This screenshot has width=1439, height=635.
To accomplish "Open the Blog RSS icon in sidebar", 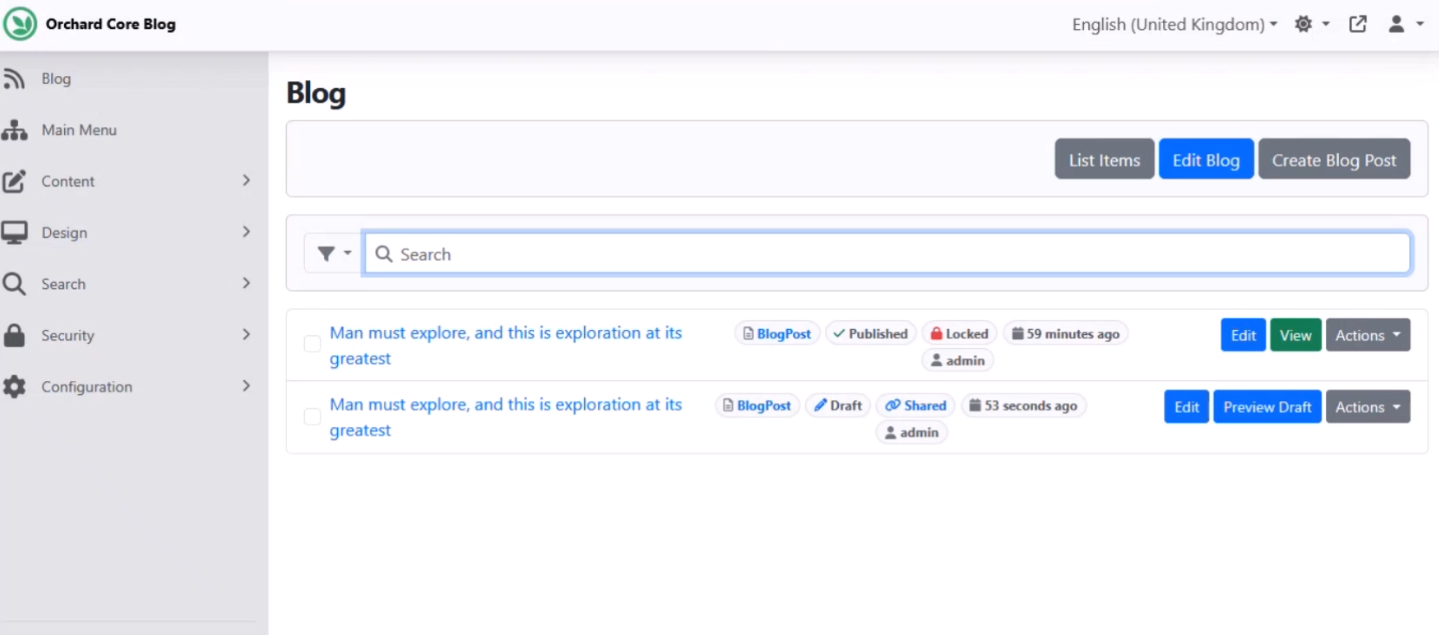I will (x=14, y=78).
